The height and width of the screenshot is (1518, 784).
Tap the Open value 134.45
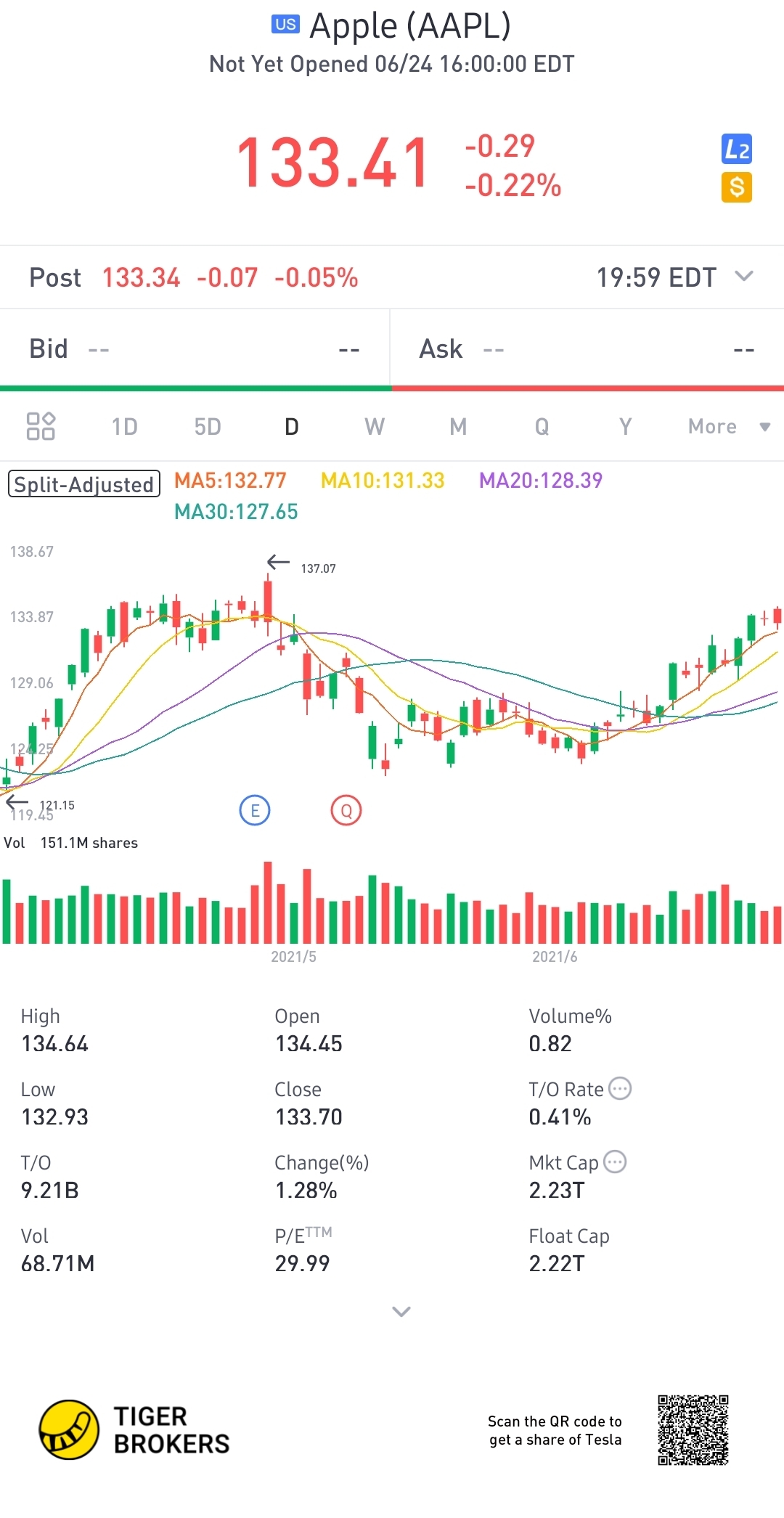pos(309,1044)
